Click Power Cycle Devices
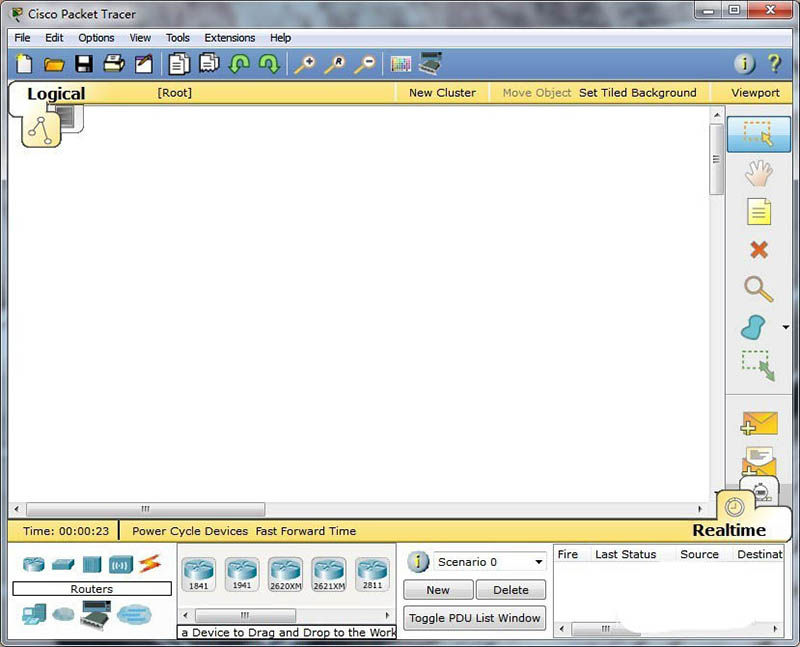Image resolution: width=800 pixels, height=647 pixels. tap(190, 531)
